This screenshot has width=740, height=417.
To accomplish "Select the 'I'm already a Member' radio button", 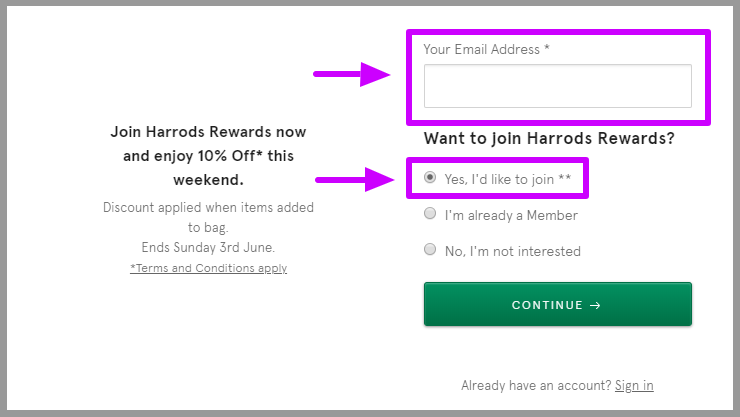I will point(430,213).
